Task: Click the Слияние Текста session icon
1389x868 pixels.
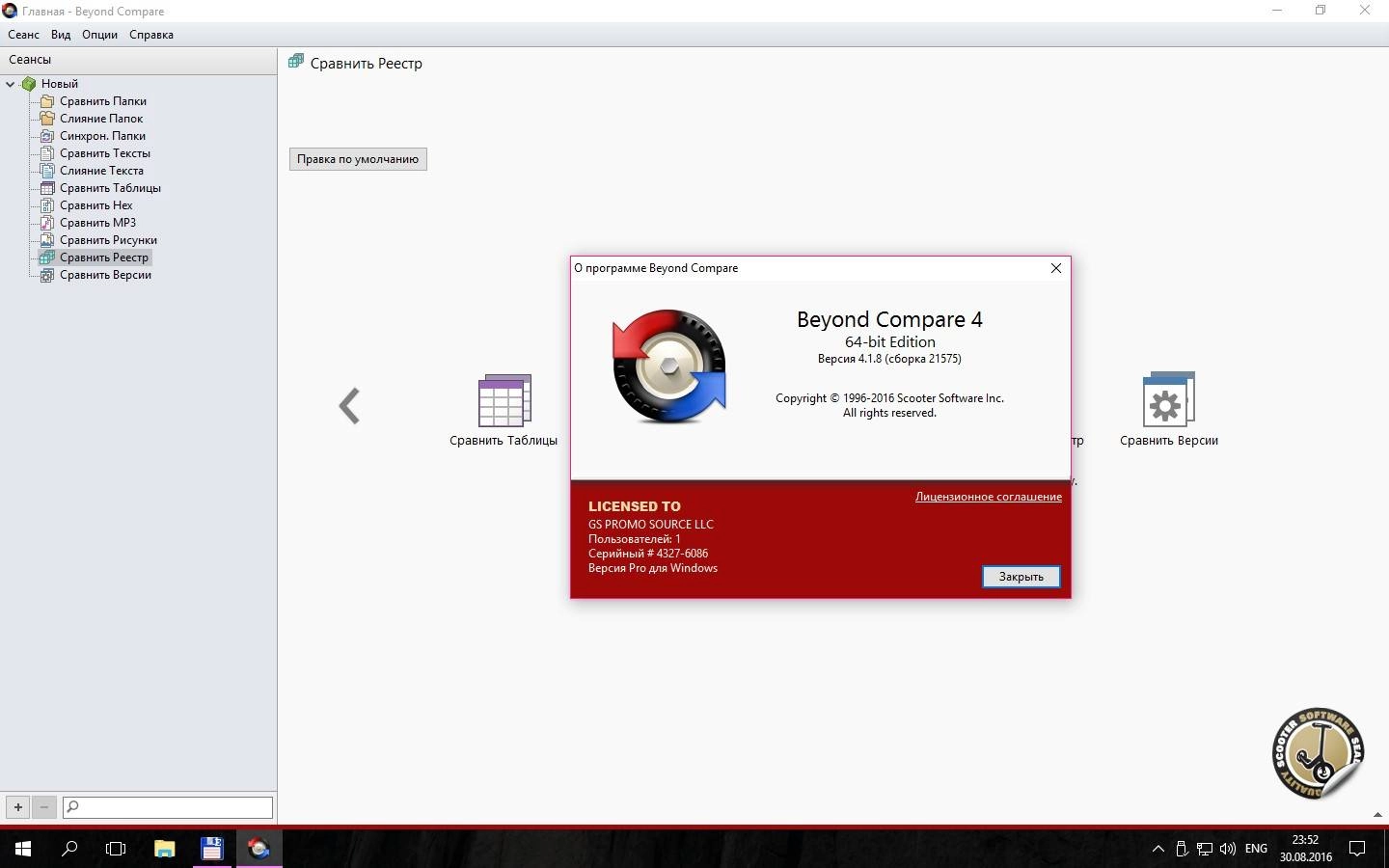Action: click(47, 171)
